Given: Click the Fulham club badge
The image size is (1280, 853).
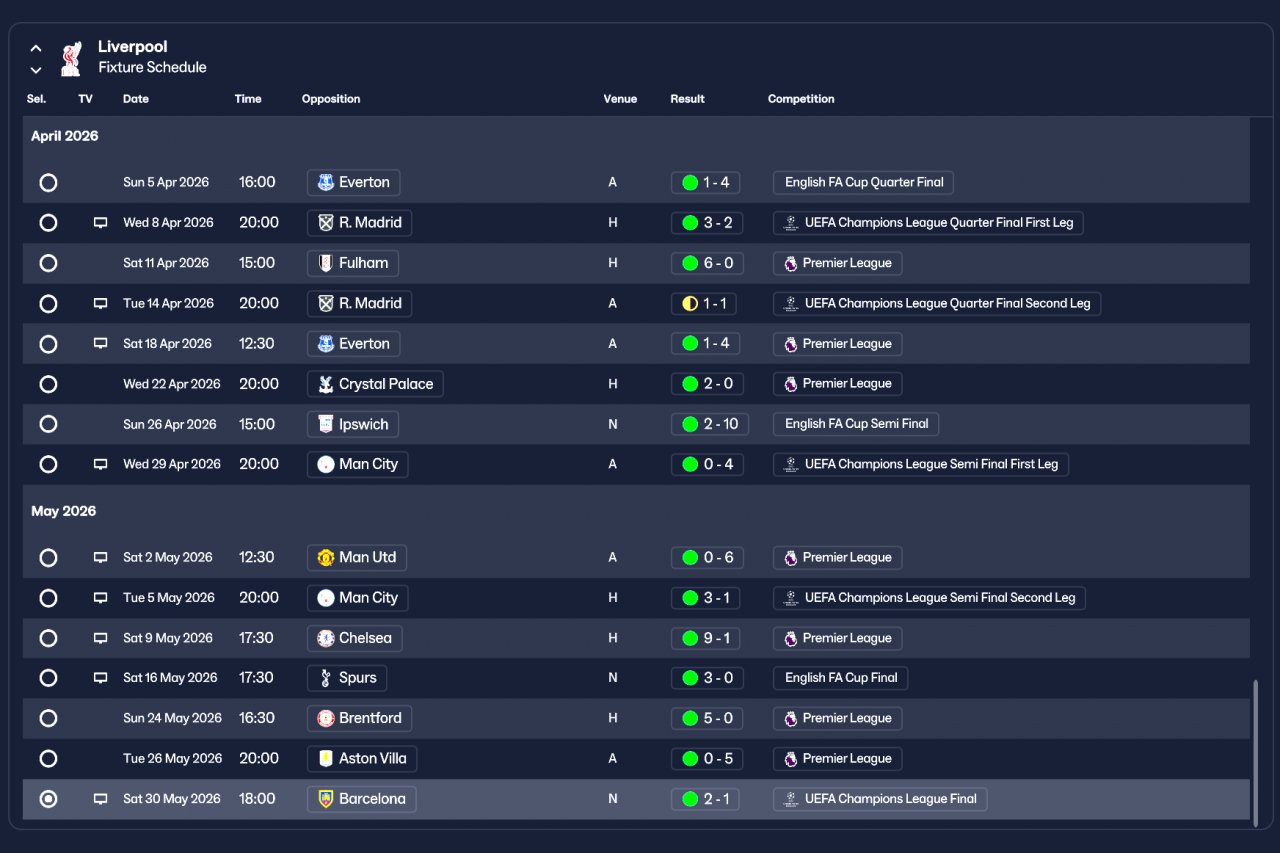Looking at the screenshot, I should pos(325,263).
